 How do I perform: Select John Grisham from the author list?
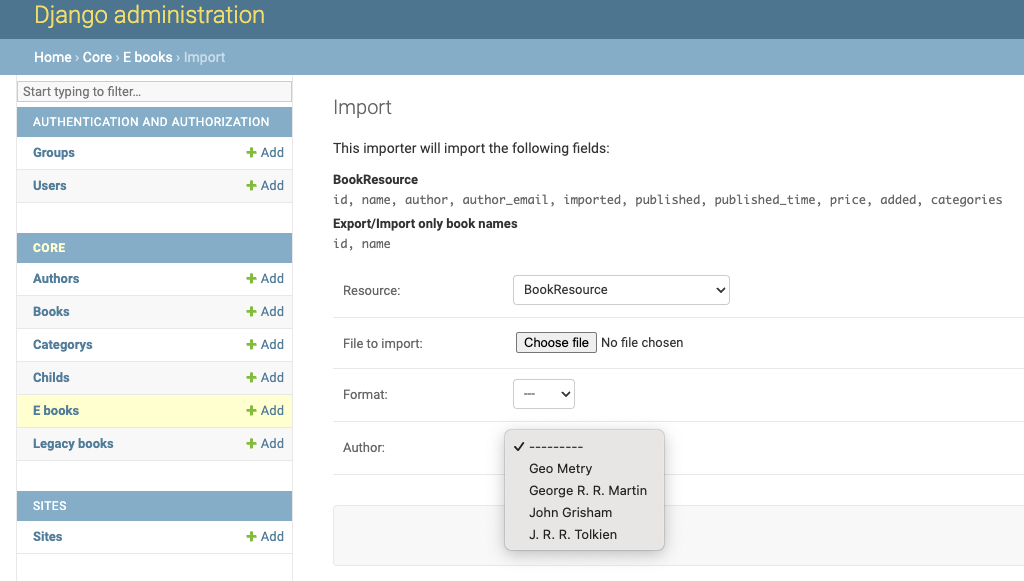point(570,512)
